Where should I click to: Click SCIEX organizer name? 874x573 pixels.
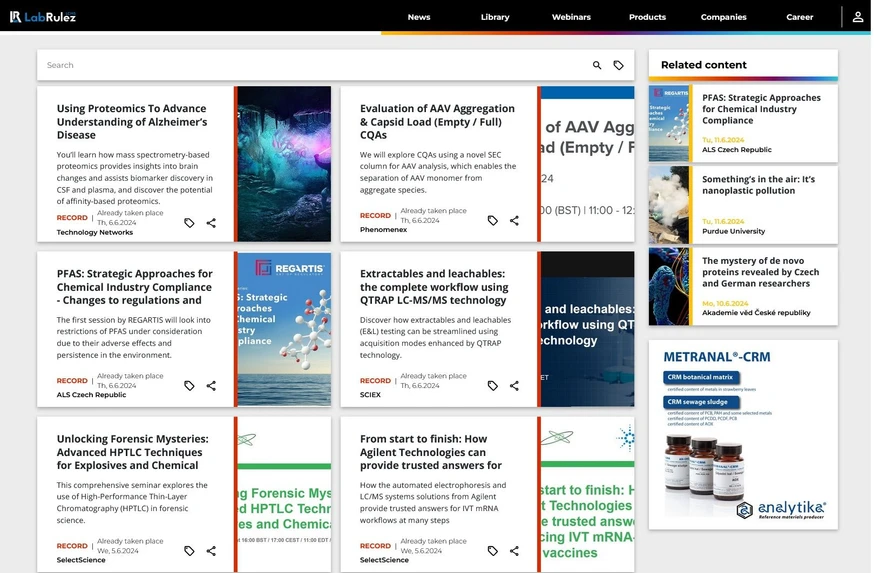click(370, 395)
